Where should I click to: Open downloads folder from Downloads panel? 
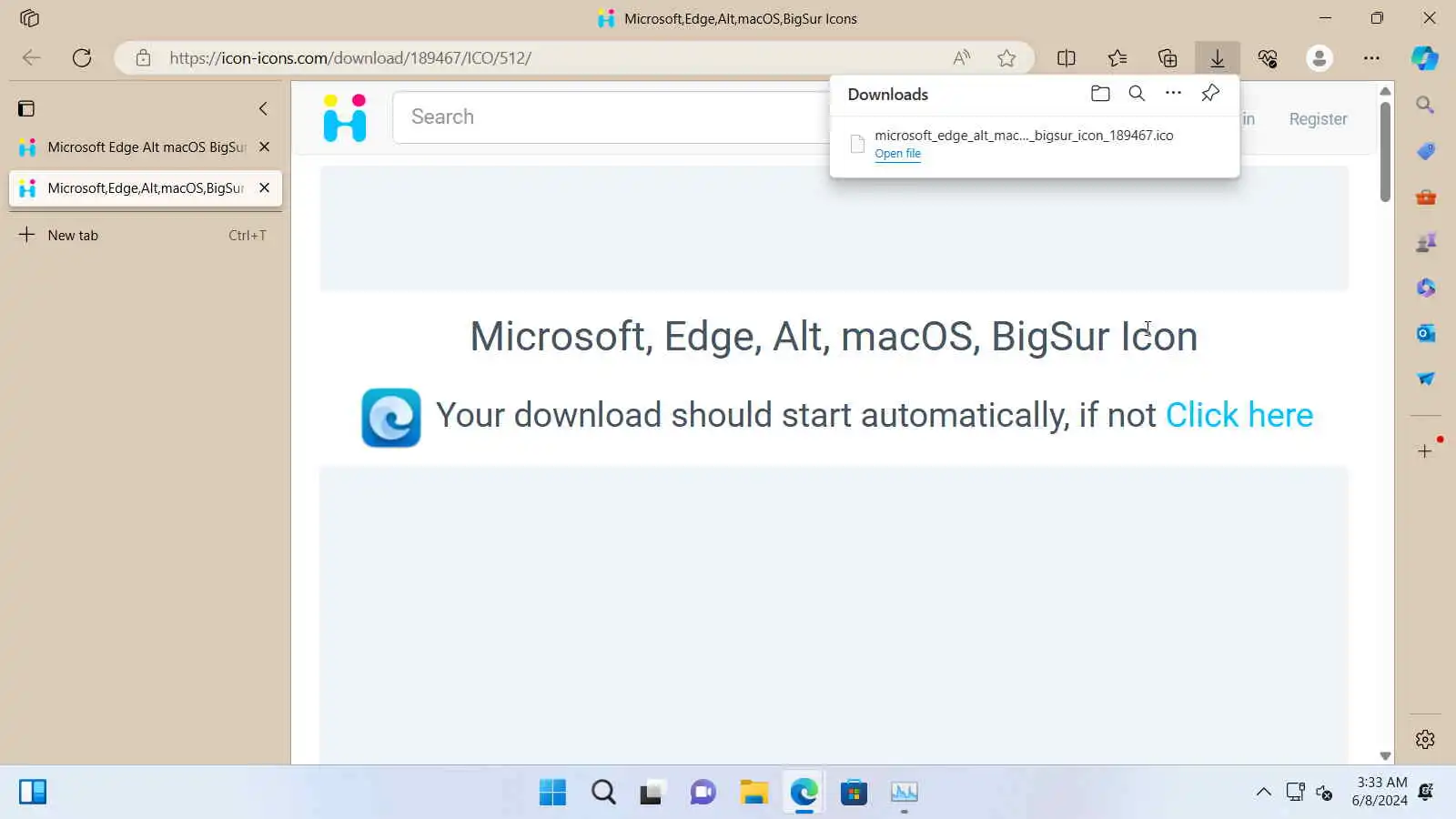(x=1100, y=94)
